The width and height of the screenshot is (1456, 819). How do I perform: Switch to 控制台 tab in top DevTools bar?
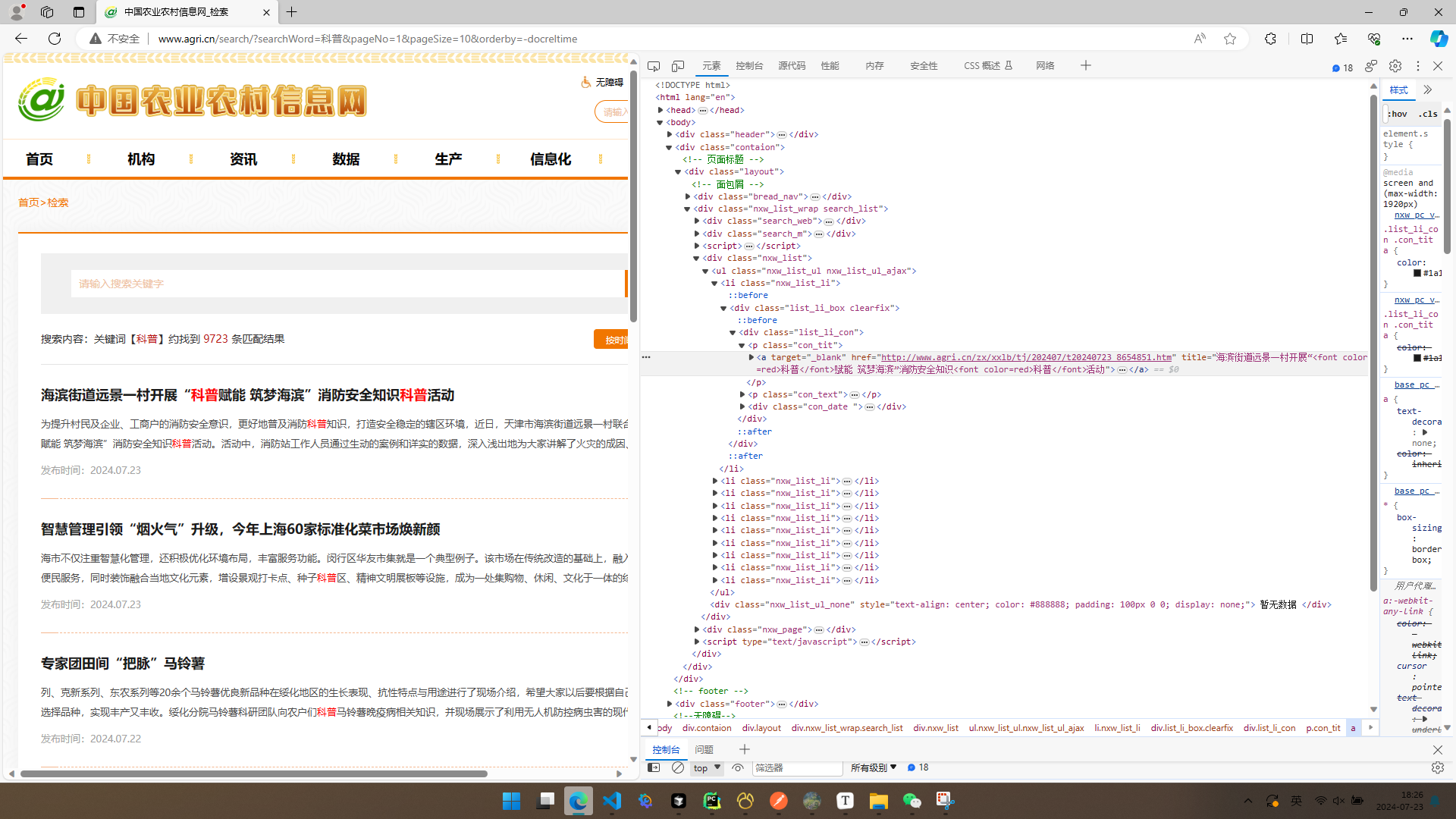point(749,66)
